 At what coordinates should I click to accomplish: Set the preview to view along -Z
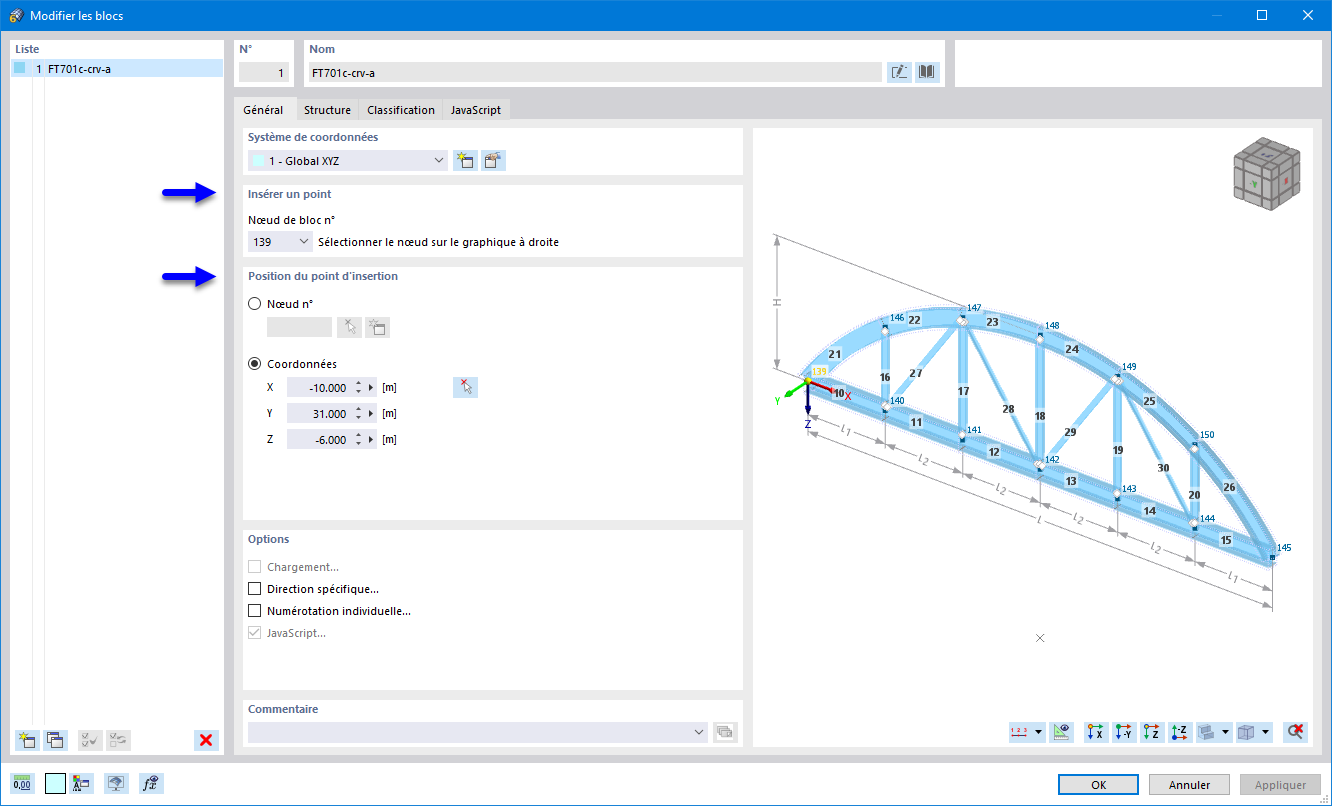[1180, 732]
